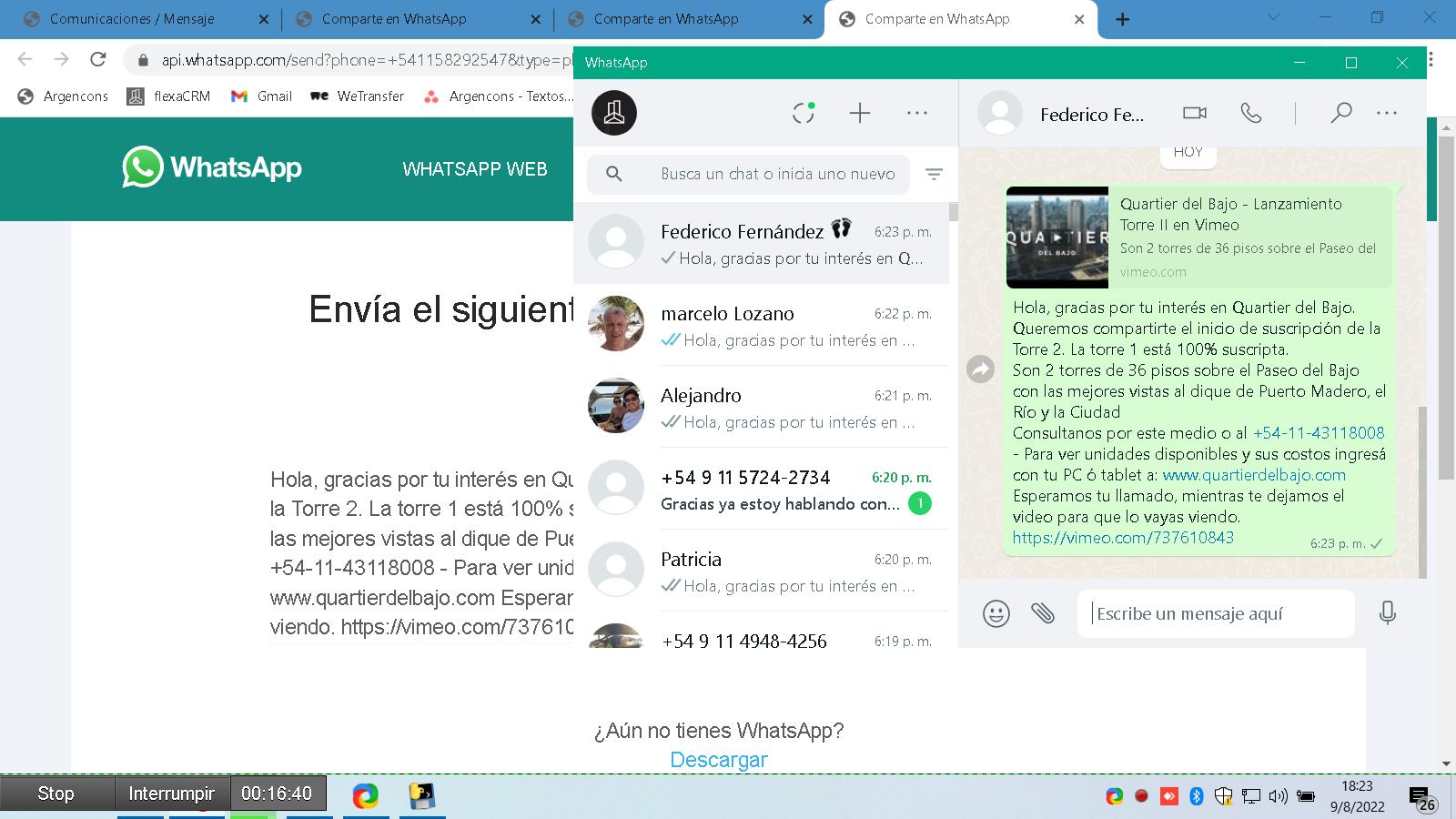Reload the browser page

[x=97, y=59]
